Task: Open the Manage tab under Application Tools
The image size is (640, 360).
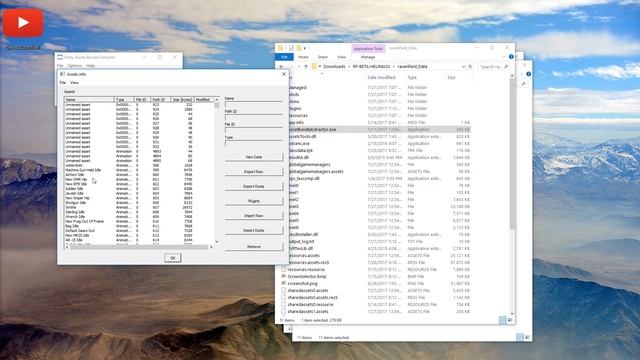Action: [x=367, y=57]
